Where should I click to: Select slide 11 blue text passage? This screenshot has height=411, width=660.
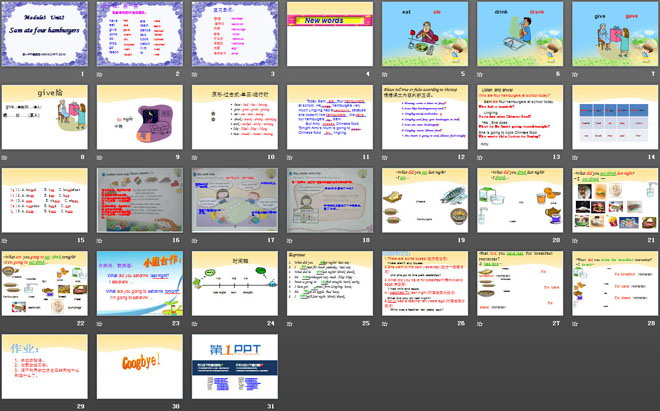[x=330, y=117]
